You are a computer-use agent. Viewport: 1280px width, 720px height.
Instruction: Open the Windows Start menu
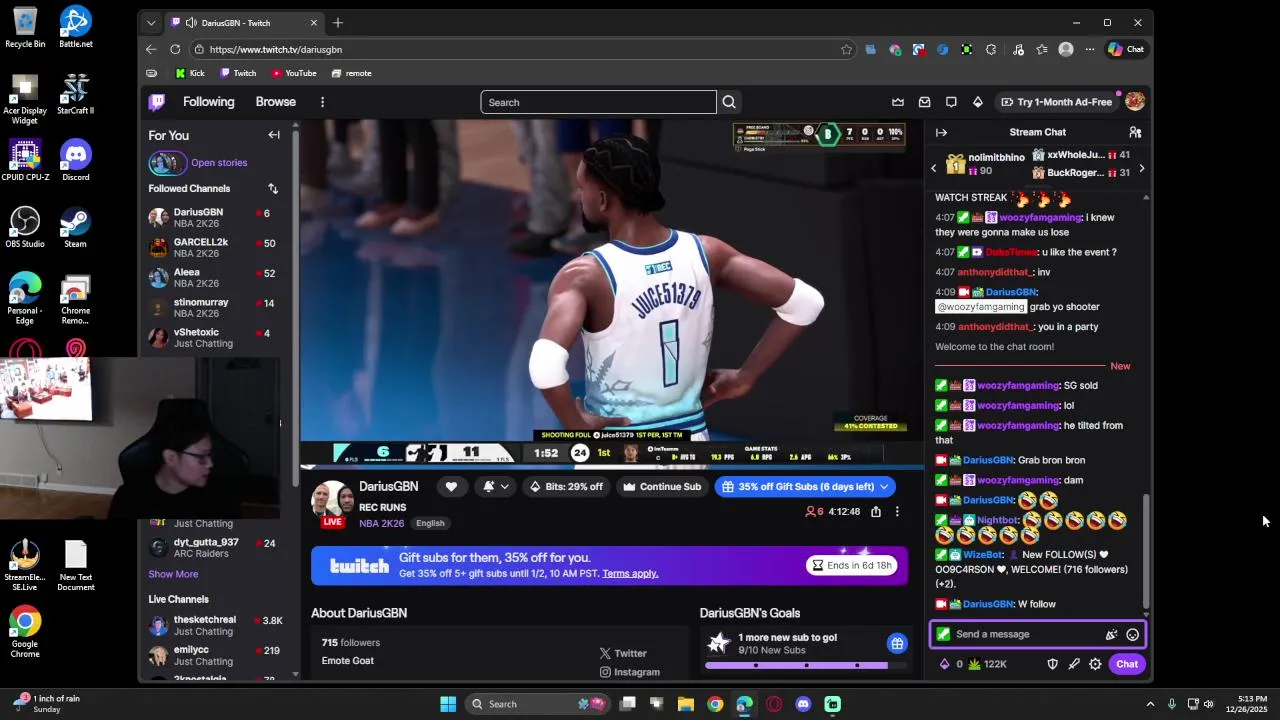point(448,704)
